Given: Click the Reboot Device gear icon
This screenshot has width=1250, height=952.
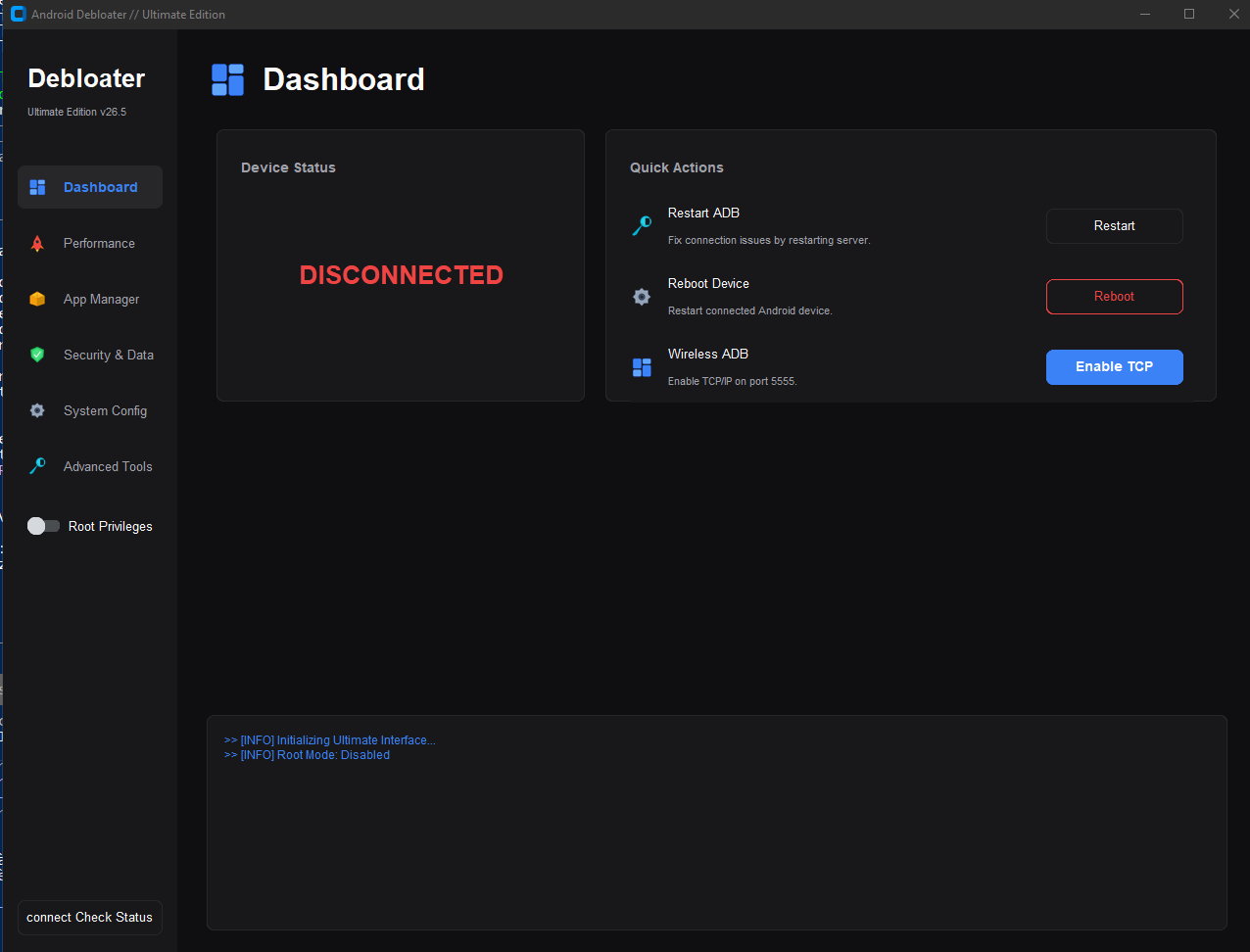Looking at the screenshot, I should pos(642,297).
